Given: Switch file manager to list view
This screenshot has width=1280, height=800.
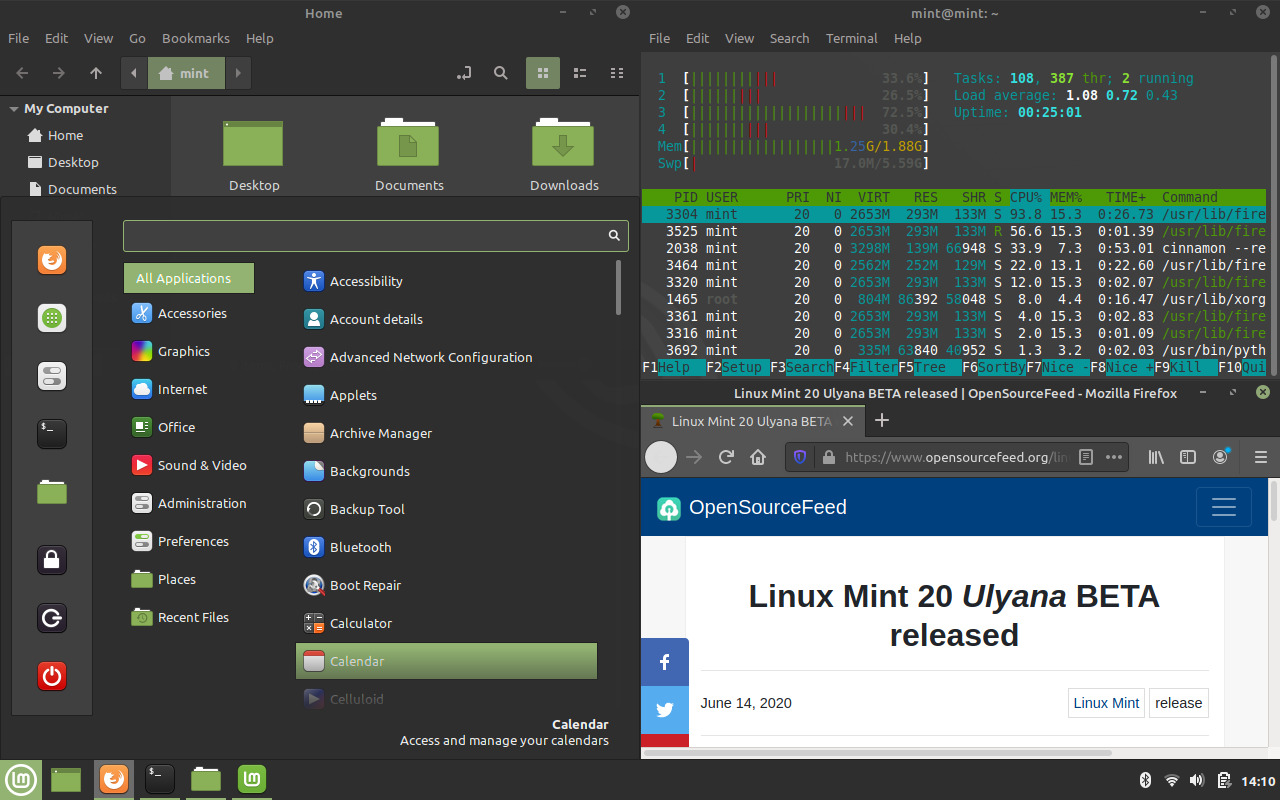Looking at the screenshot, I should (580, 73).
